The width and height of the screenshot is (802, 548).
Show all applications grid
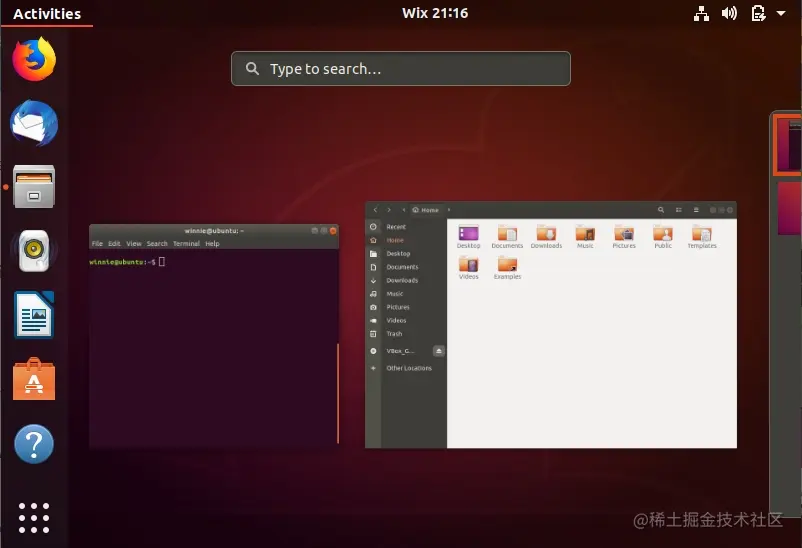click(34, 518)
